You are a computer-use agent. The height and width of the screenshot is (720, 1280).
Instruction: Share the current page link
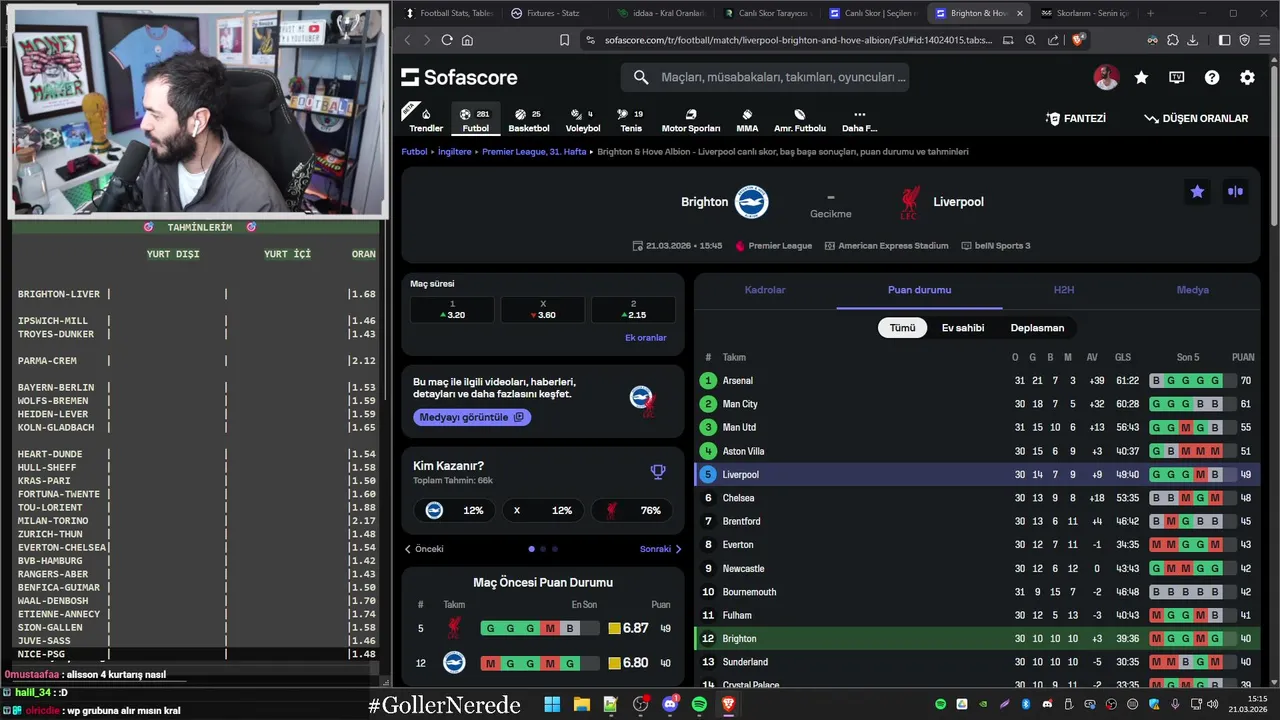1053,40
